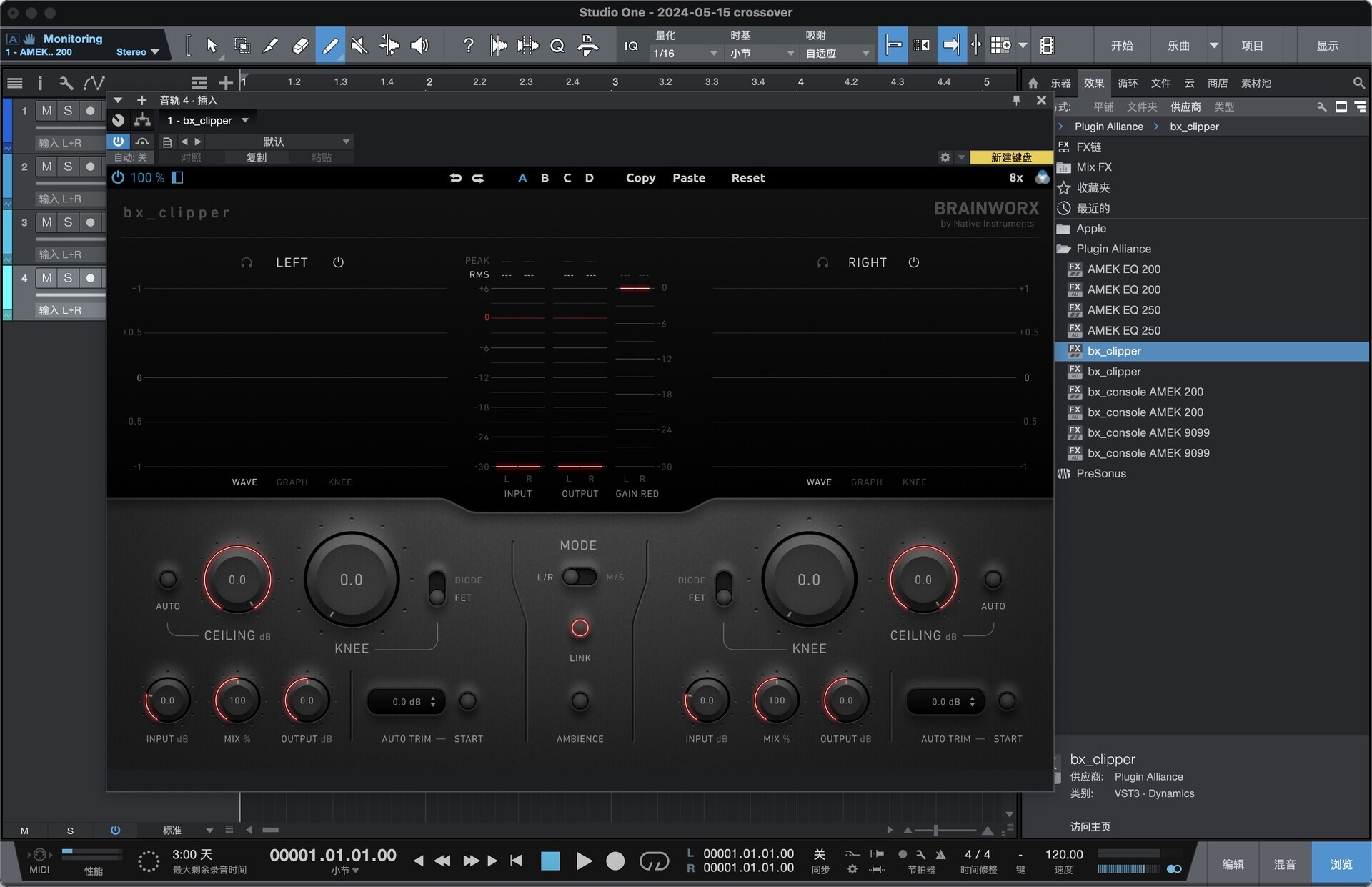Viewport: 1372px width, 887px height.
Task: Switch right display to KNEE tab
Action: [x=914, y=482]
